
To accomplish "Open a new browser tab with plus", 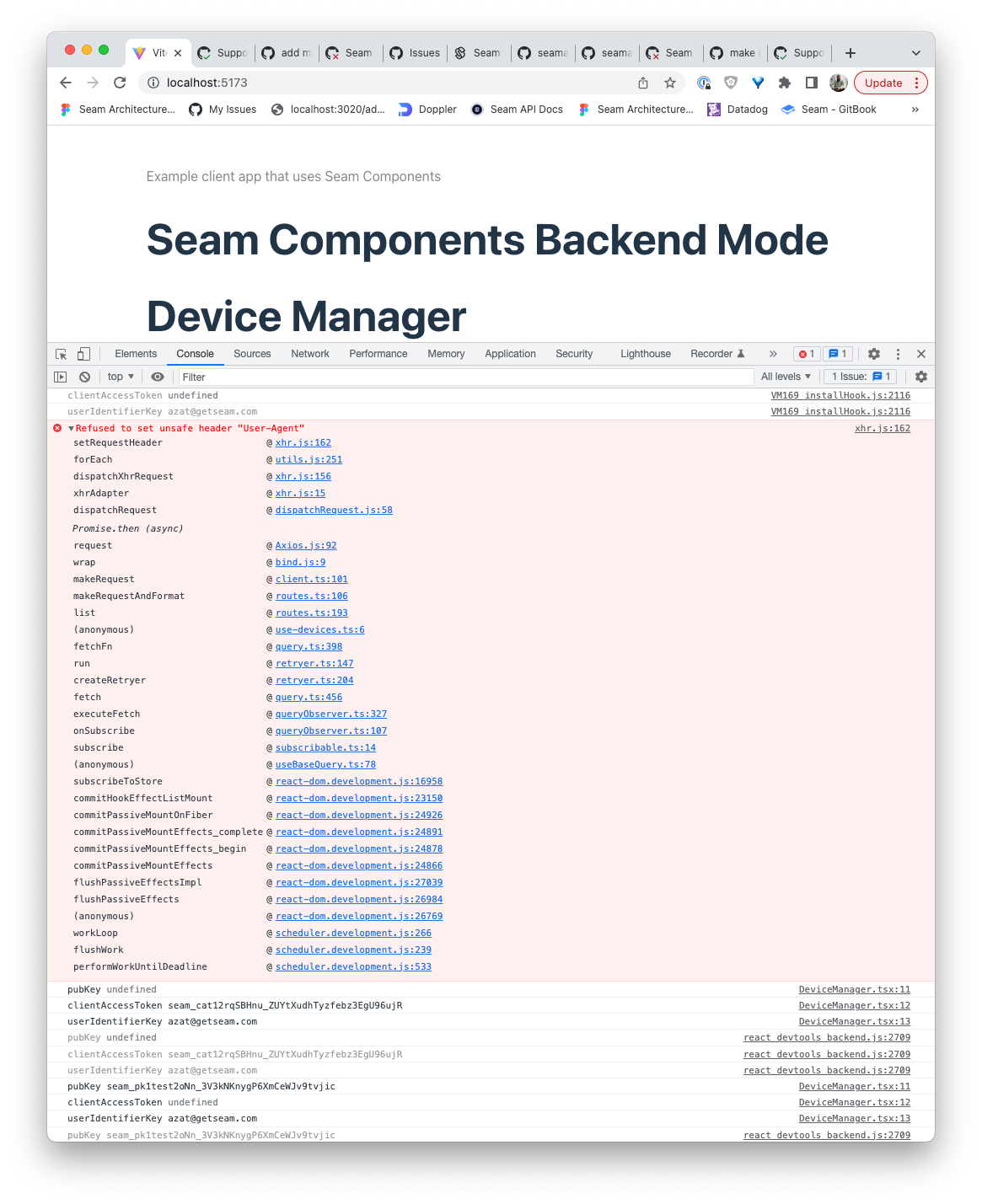I will point(851,53).
